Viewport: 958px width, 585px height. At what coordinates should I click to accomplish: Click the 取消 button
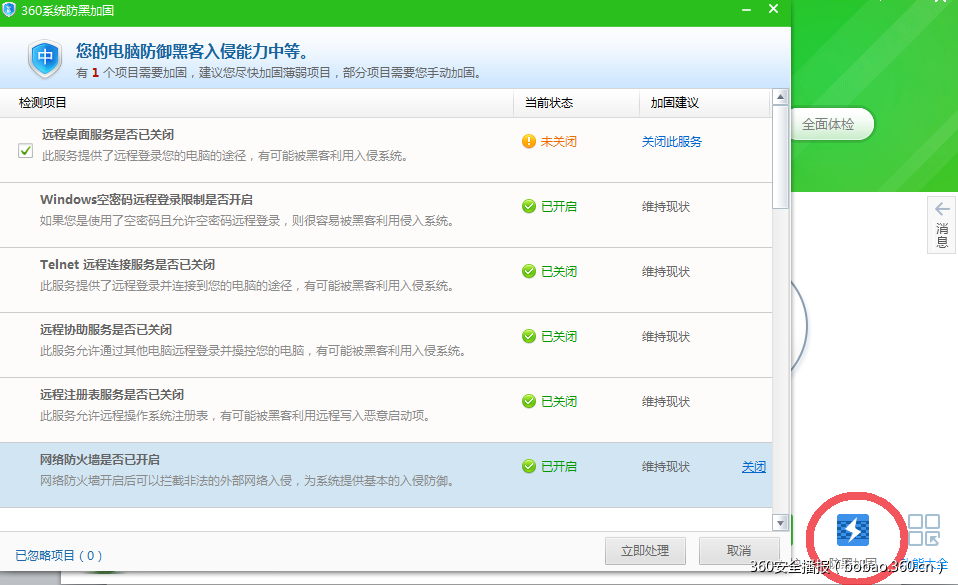[739, 551]
